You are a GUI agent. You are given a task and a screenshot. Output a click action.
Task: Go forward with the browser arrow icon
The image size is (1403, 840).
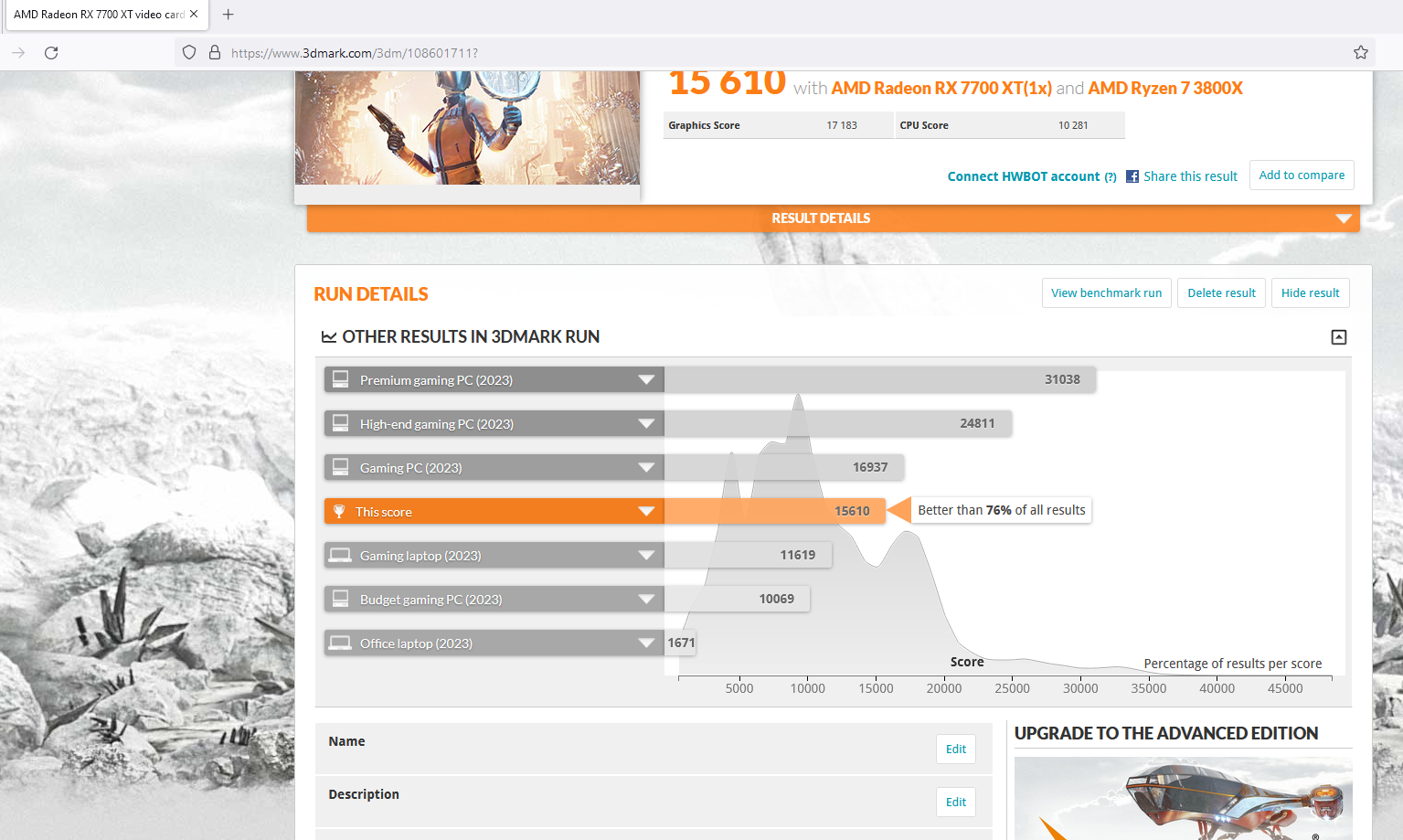18,53
